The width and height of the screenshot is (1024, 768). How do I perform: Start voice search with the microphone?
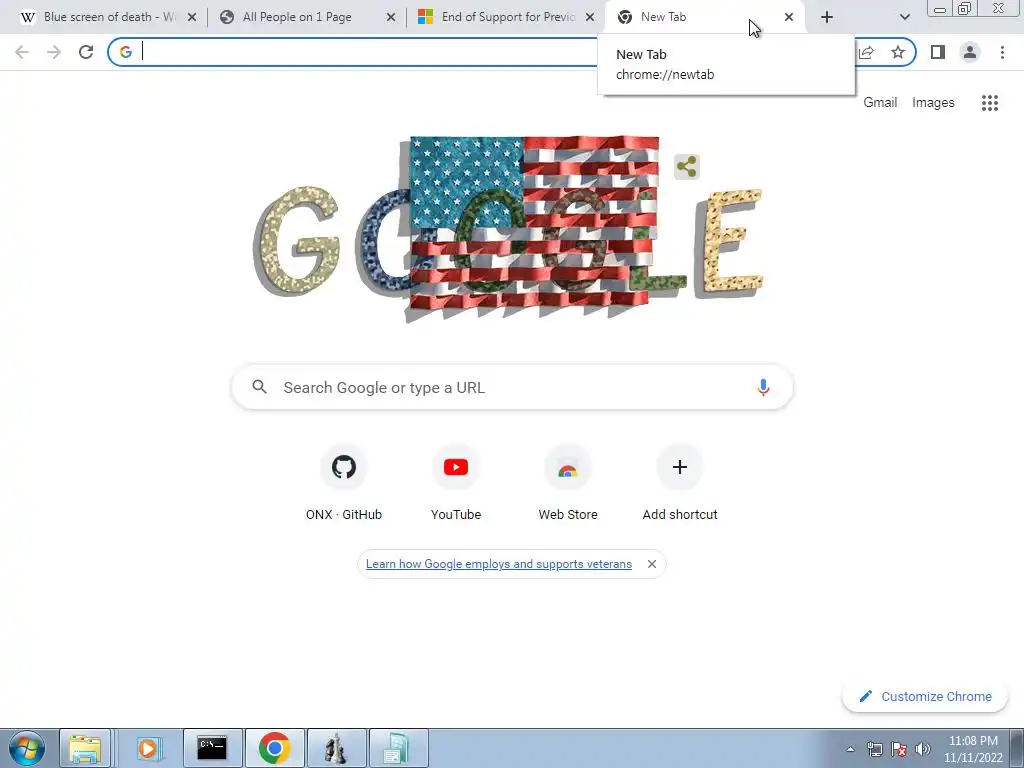763,387
